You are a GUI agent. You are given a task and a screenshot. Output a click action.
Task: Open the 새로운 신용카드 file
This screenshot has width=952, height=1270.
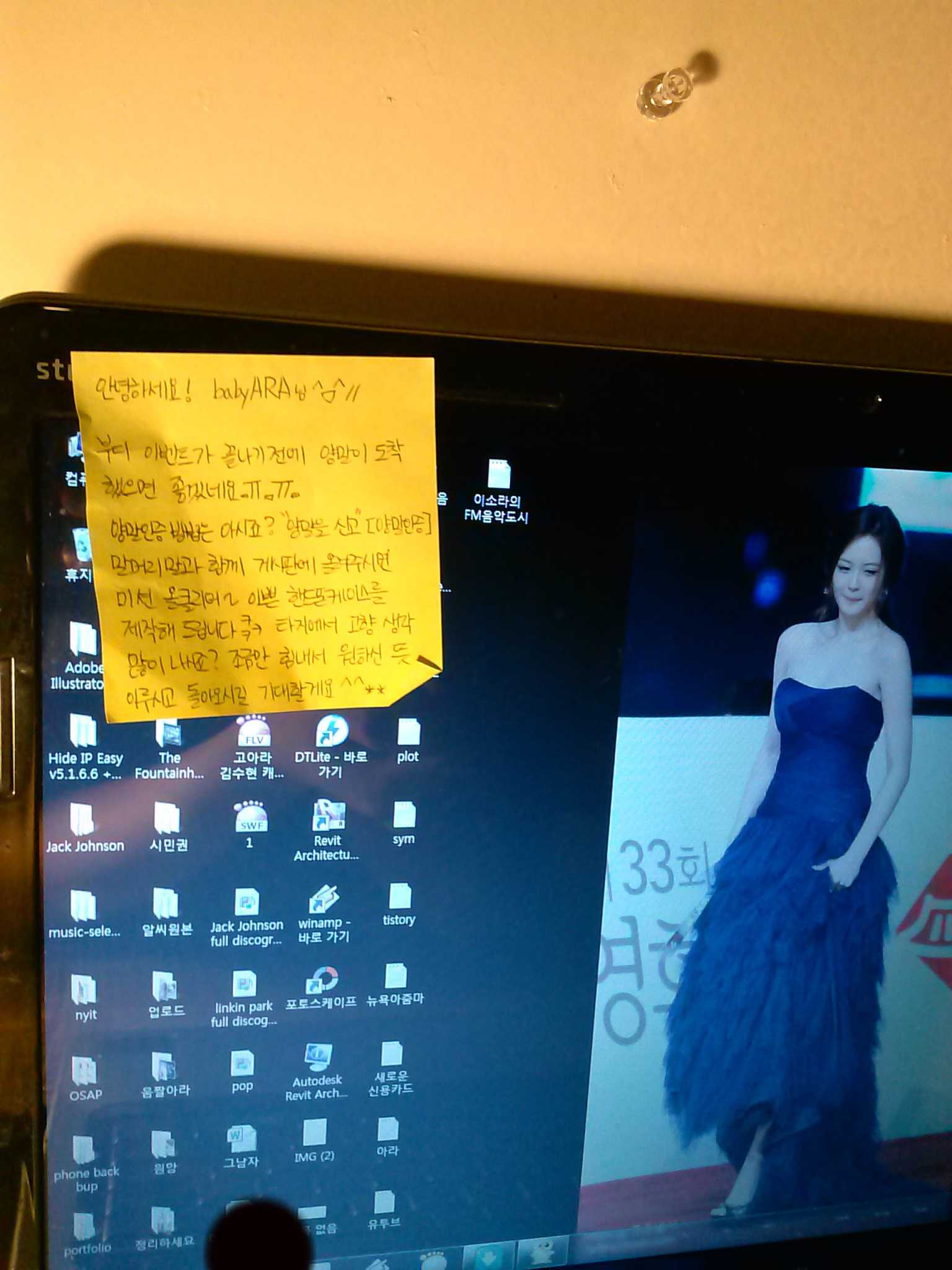point(391,1069)
